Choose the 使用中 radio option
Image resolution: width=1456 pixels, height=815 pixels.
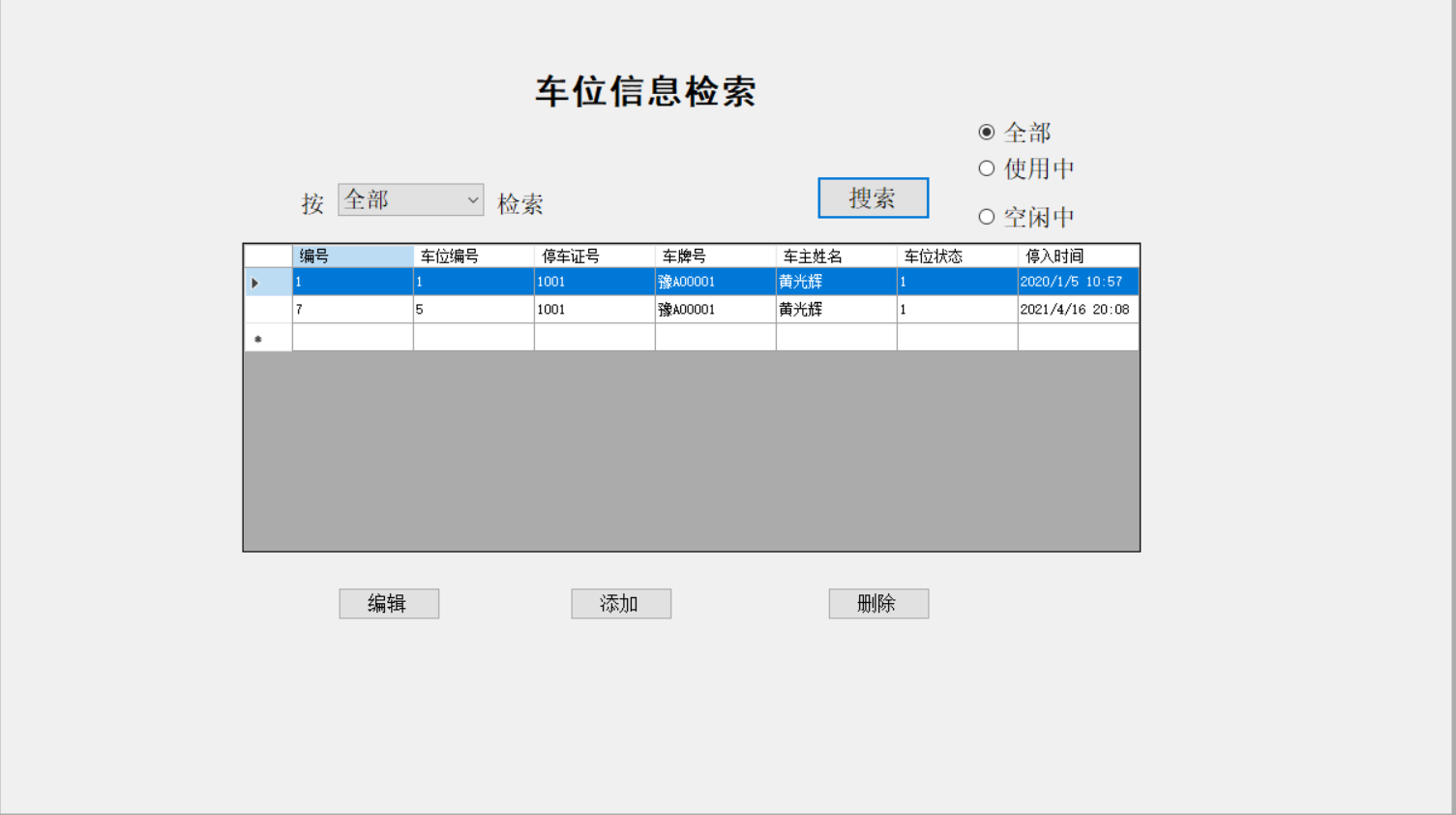point(987,167)
